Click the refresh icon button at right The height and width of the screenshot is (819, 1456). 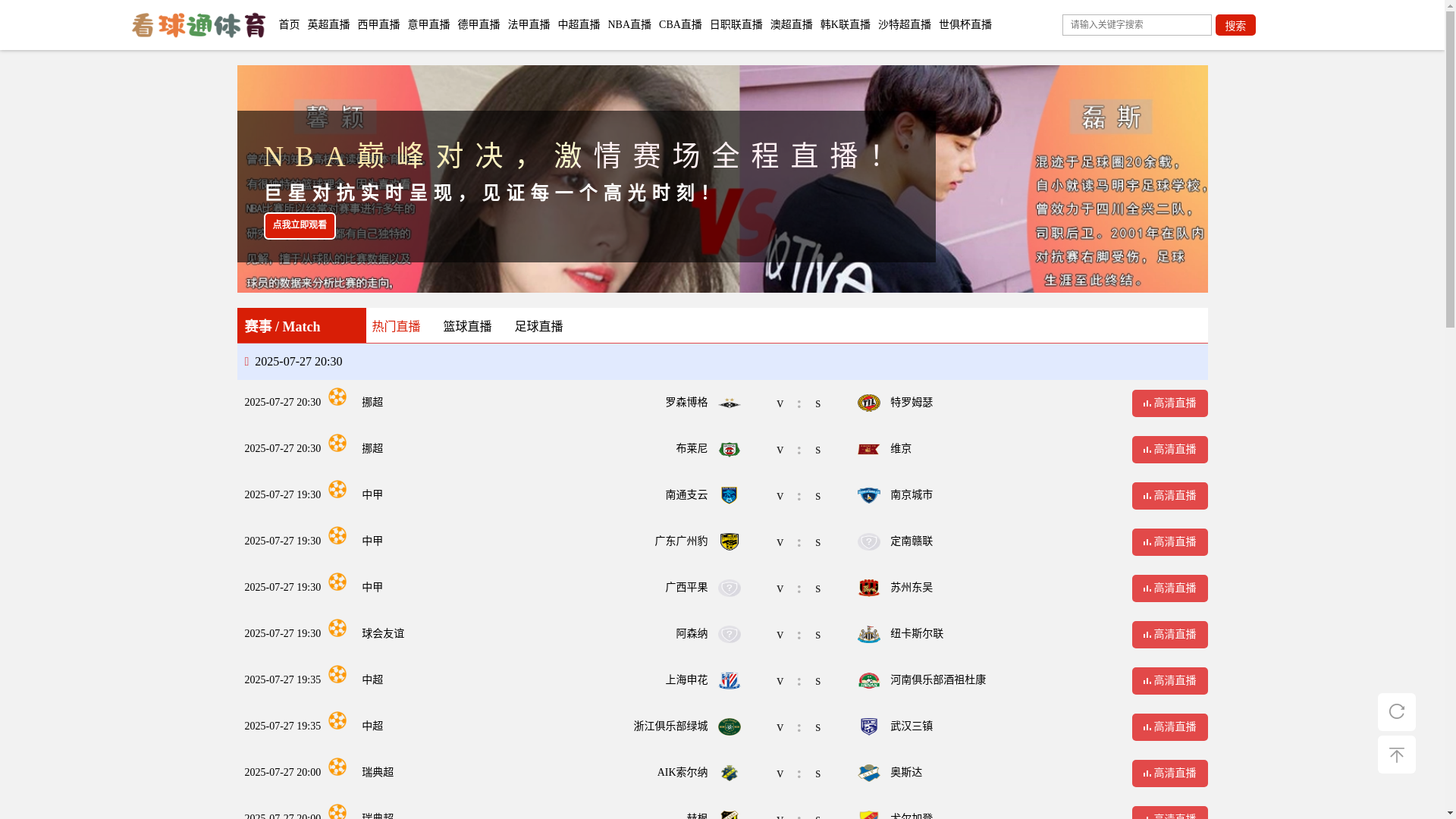point(1396,711)
